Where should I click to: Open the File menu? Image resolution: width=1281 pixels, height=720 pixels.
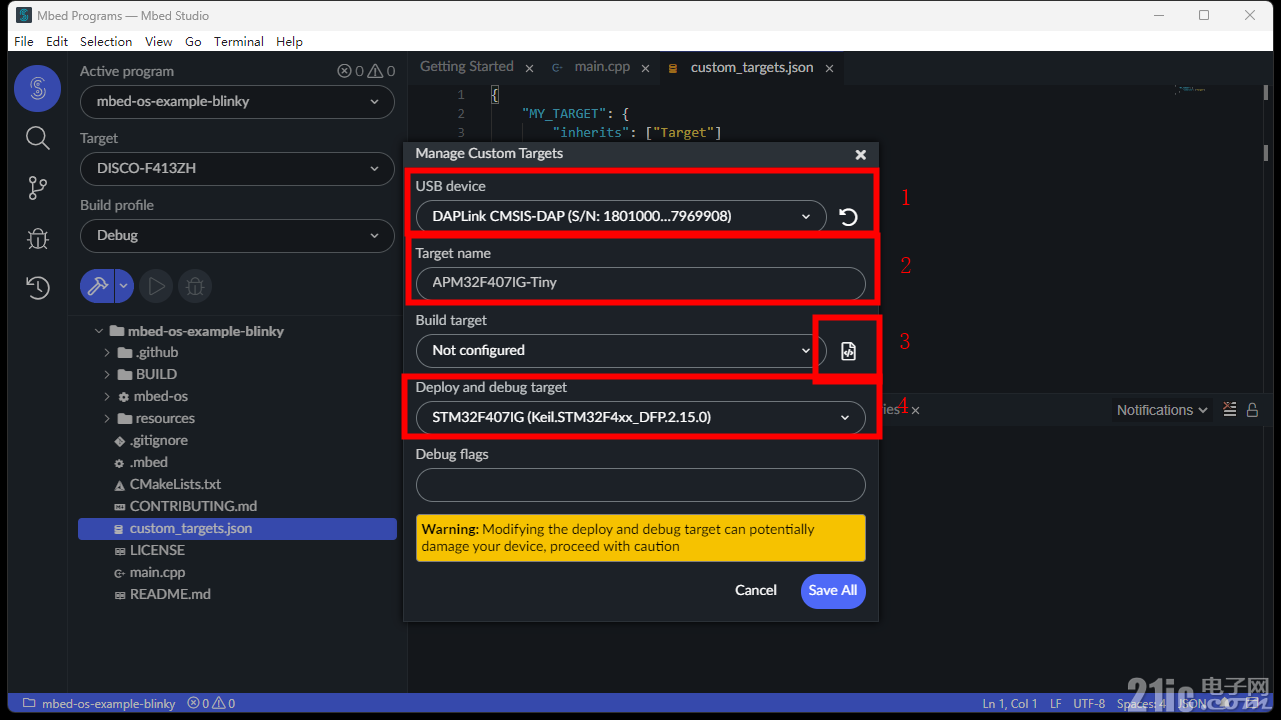24,41
